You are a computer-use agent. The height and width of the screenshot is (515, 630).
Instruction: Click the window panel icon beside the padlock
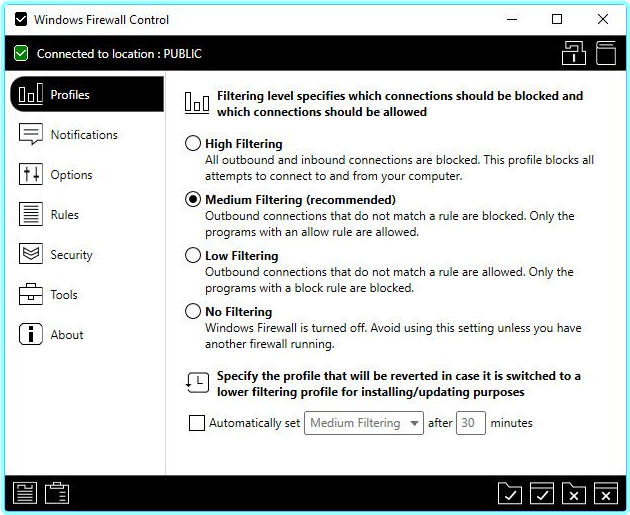pyautogui.click(x=605, y=54)
